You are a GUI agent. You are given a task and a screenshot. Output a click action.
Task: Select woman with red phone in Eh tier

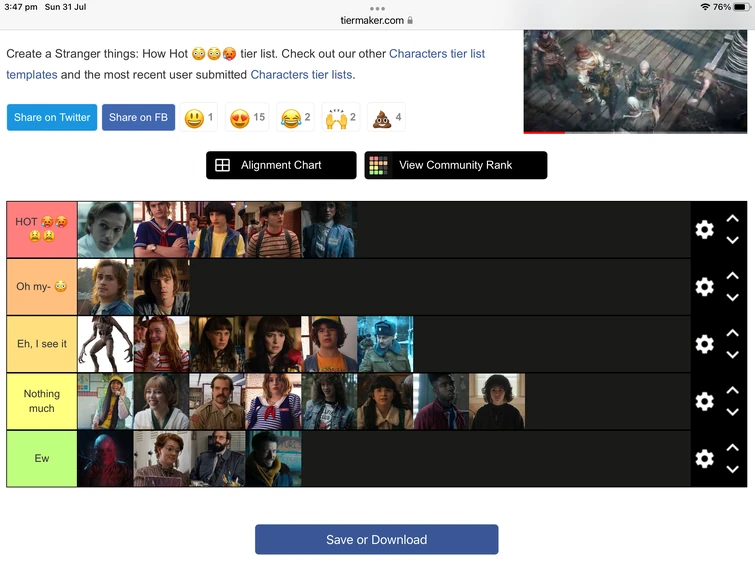273,344
